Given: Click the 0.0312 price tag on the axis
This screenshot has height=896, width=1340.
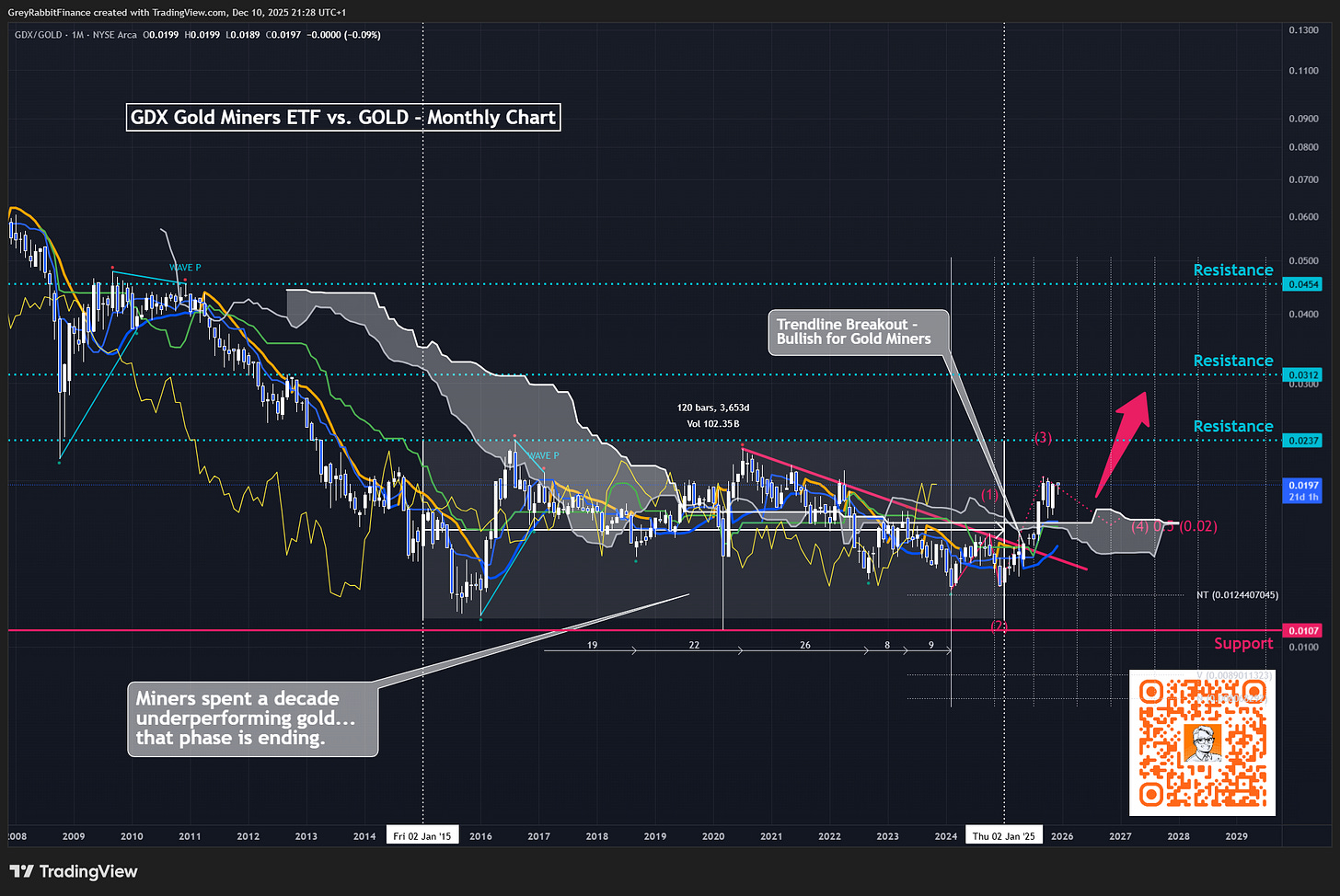Looking at the screenshot, I should click(1303, 374).
